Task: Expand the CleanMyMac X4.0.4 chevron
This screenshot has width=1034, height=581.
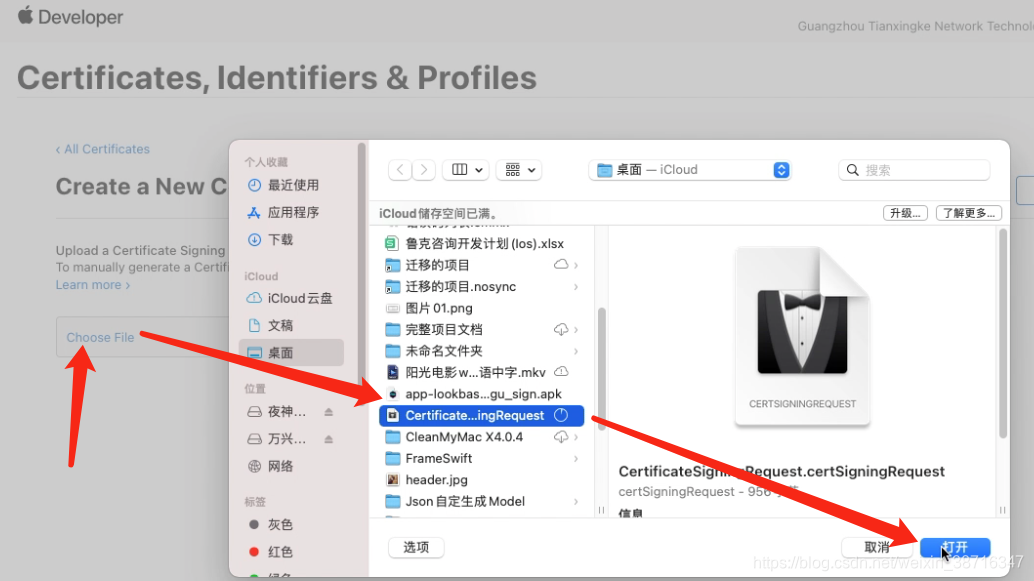Action: tap(576, 437)
